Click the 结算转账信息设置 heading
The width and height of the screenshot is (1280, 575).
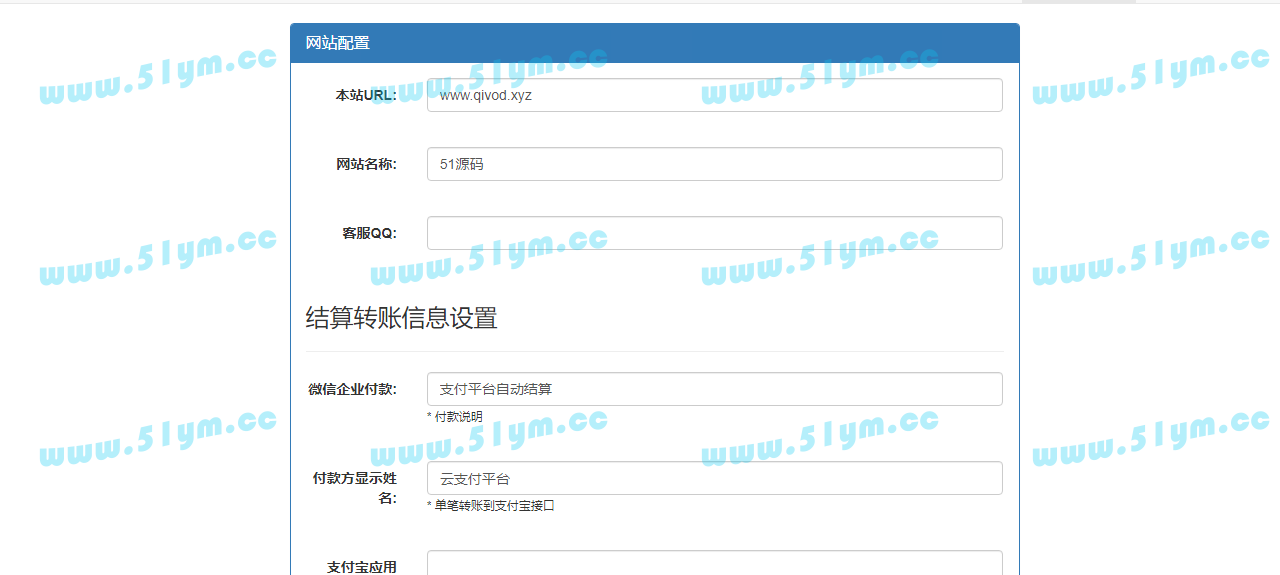[401, 319]
